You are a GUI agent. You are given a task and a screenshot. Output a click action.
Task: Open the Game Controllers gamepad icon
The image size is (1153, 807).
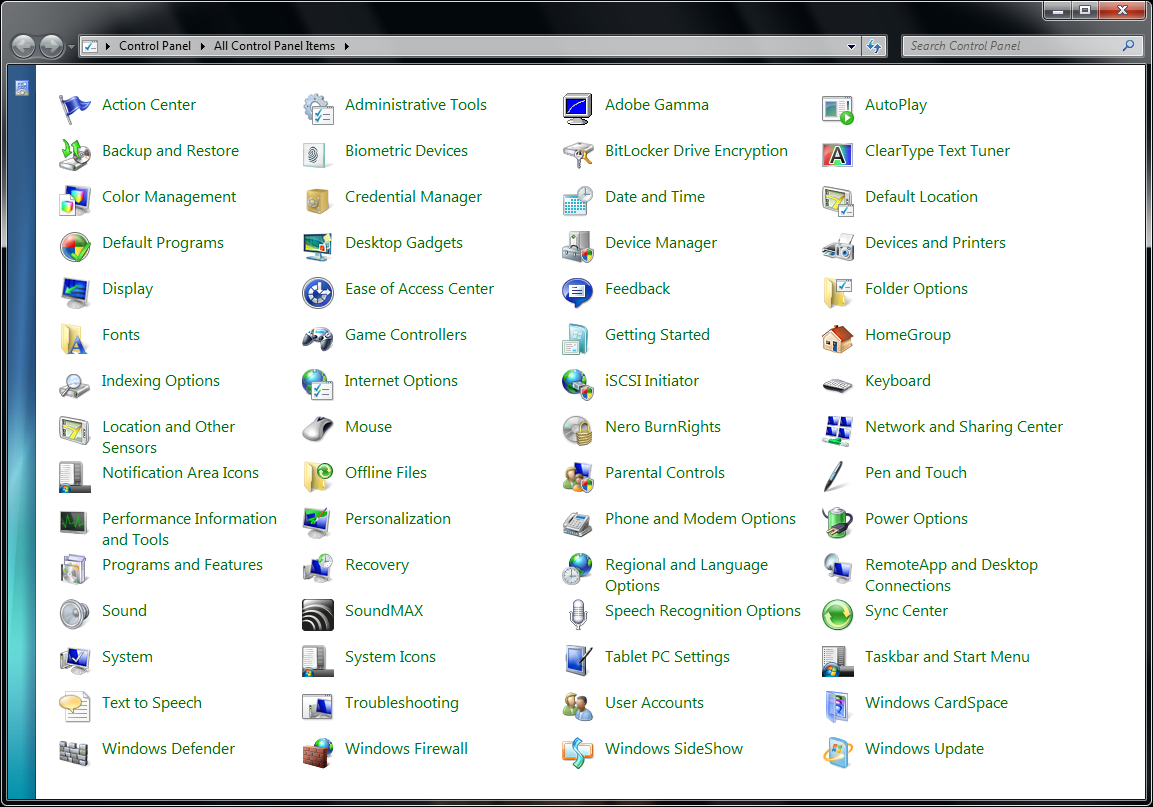[x=318, y=339]
